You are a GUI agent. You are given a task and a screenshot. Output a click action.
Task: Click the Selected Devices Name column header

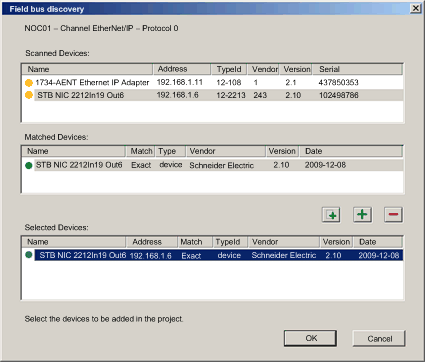pyautogui.click(x=74, y=242)
